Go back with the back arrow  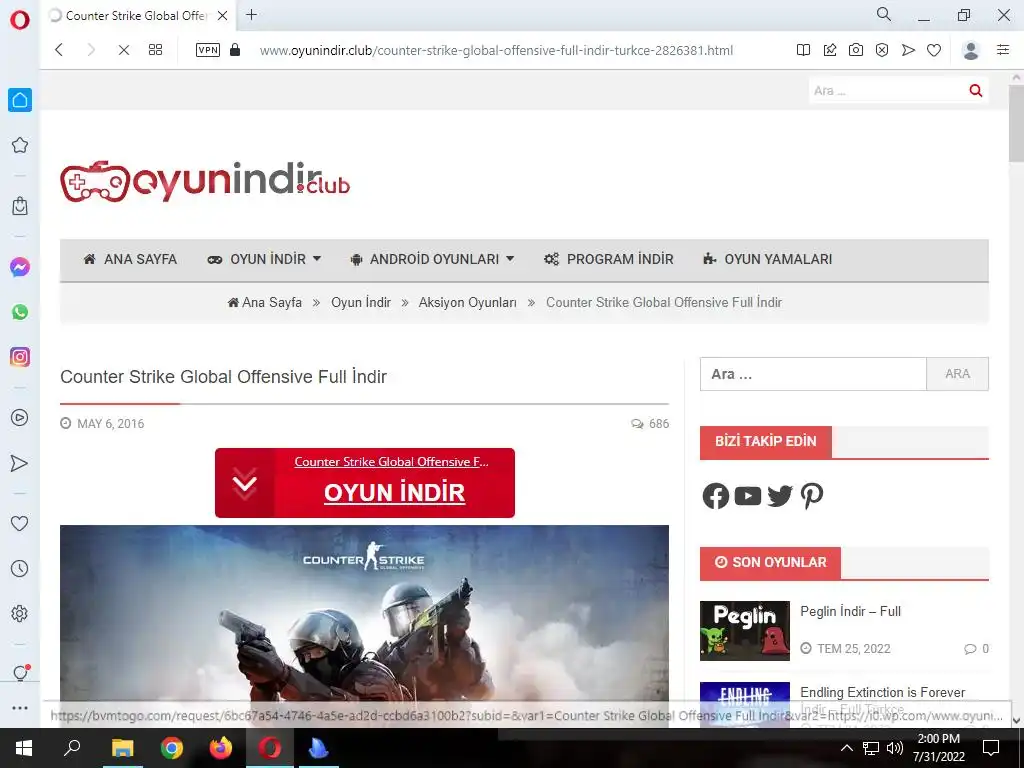coord(59,50)
